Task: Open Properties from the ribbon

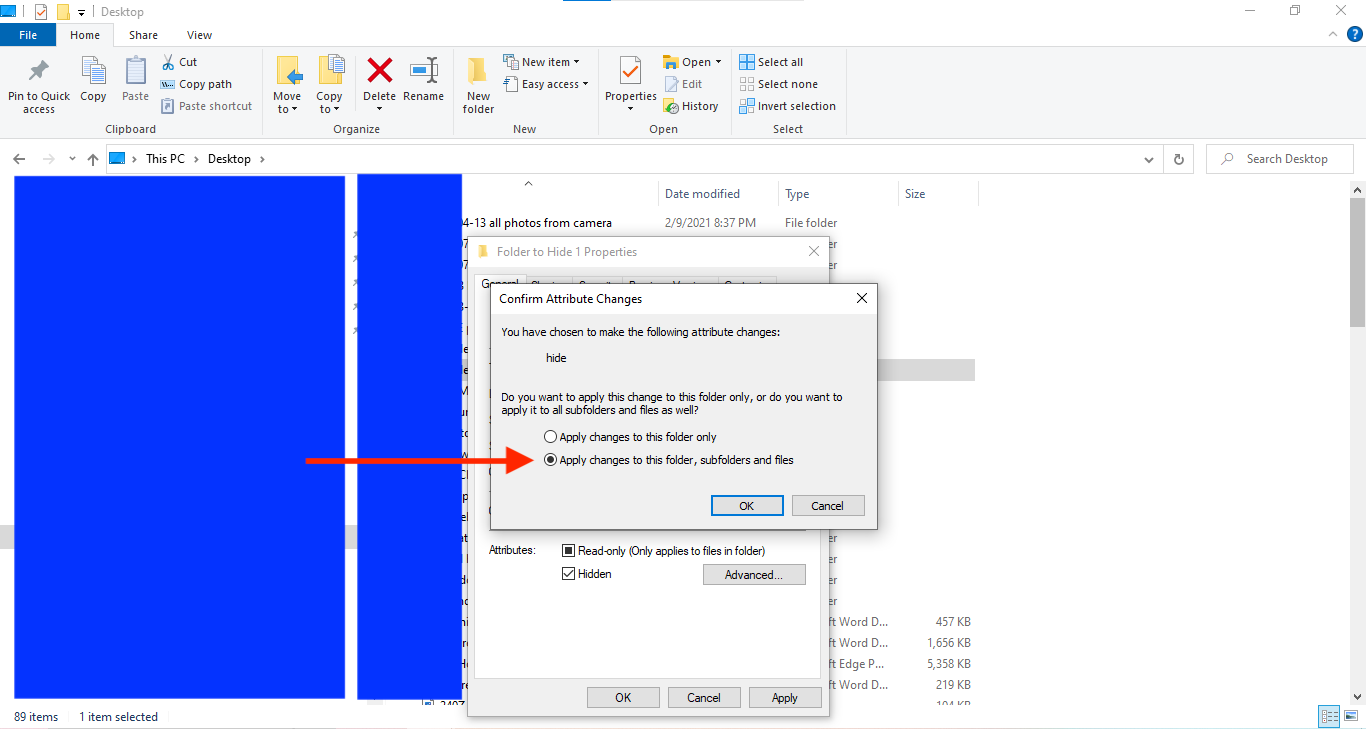Action: tap(630, 72)
